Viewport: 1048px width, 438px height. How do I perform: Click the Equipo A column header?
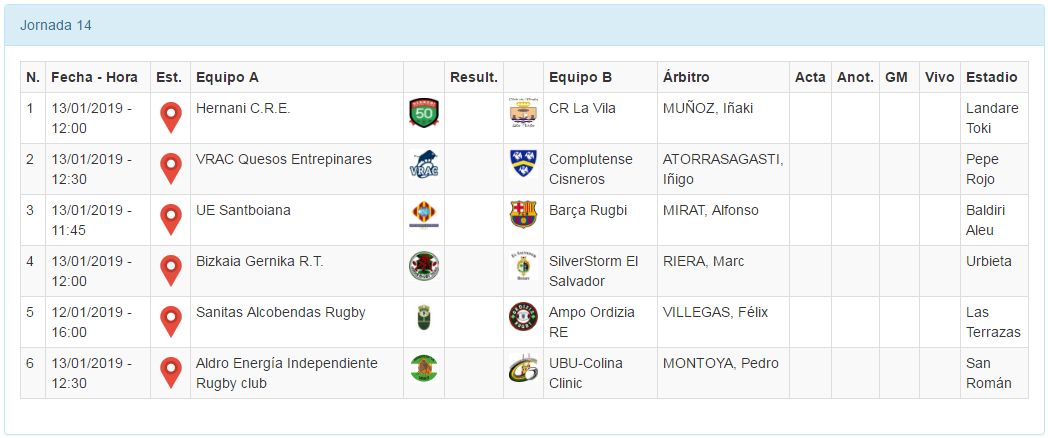pyautogui.click(x=227, y=77)
